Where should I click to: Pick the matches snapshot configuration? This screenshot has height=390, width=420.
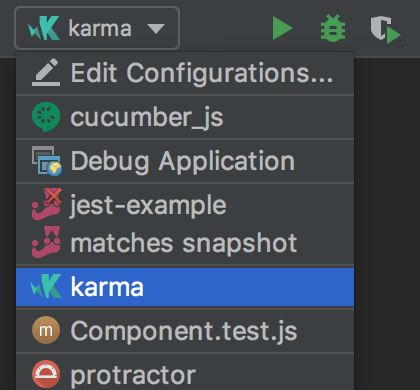click(x=185, y=243)
